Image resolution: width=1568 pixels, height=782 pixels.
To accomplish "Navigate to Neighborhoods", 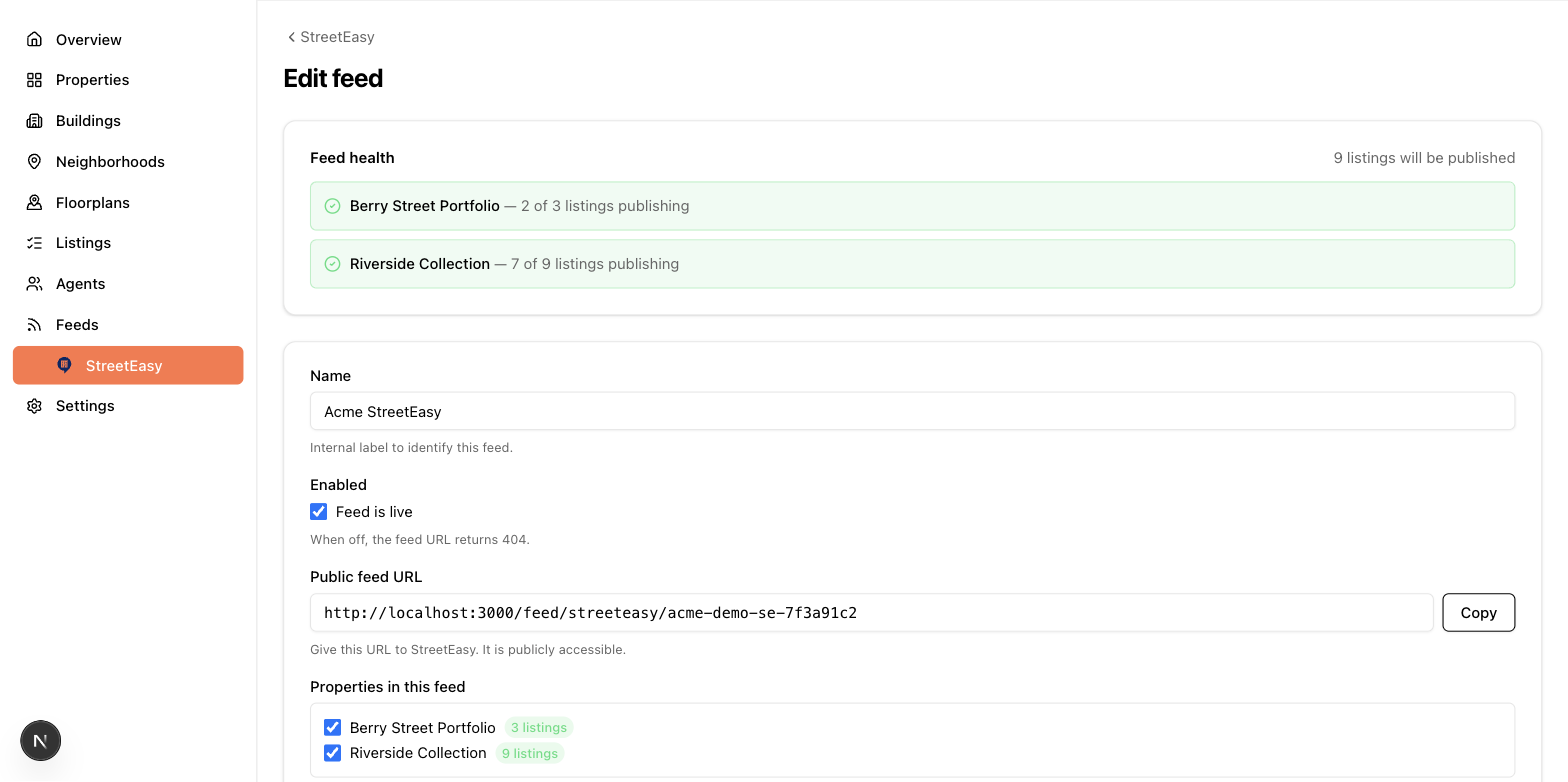I will [128, 162].
